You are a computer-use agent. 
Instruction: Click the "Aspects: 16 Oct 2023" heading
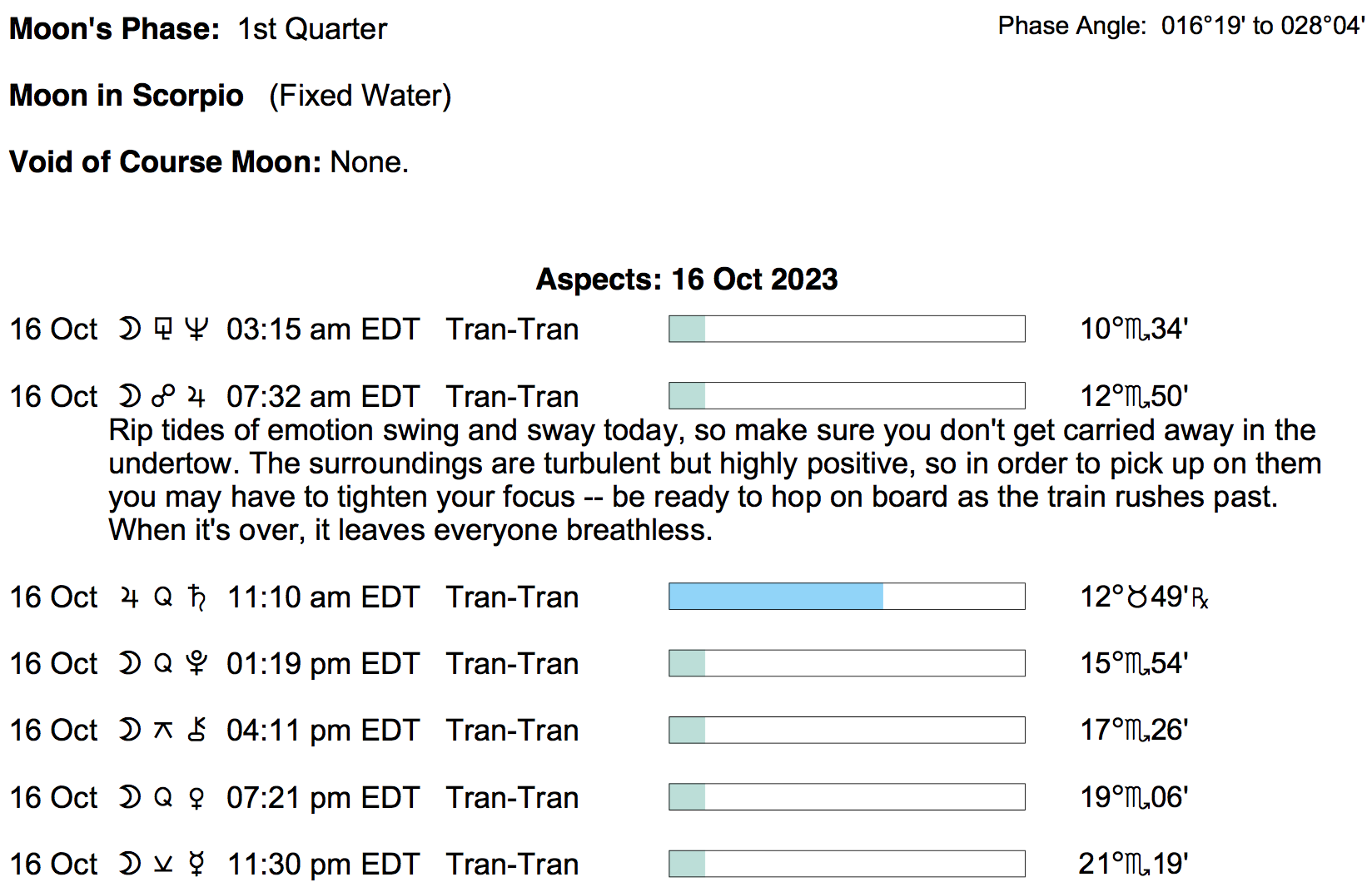coord(686,280)
